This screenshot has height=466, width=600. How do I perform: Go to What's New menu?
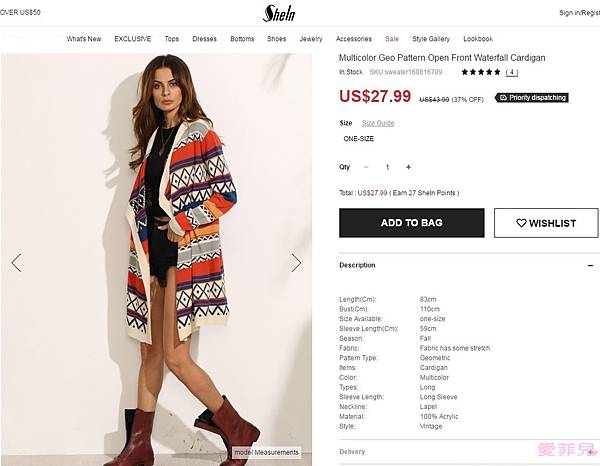coord(84,39)
